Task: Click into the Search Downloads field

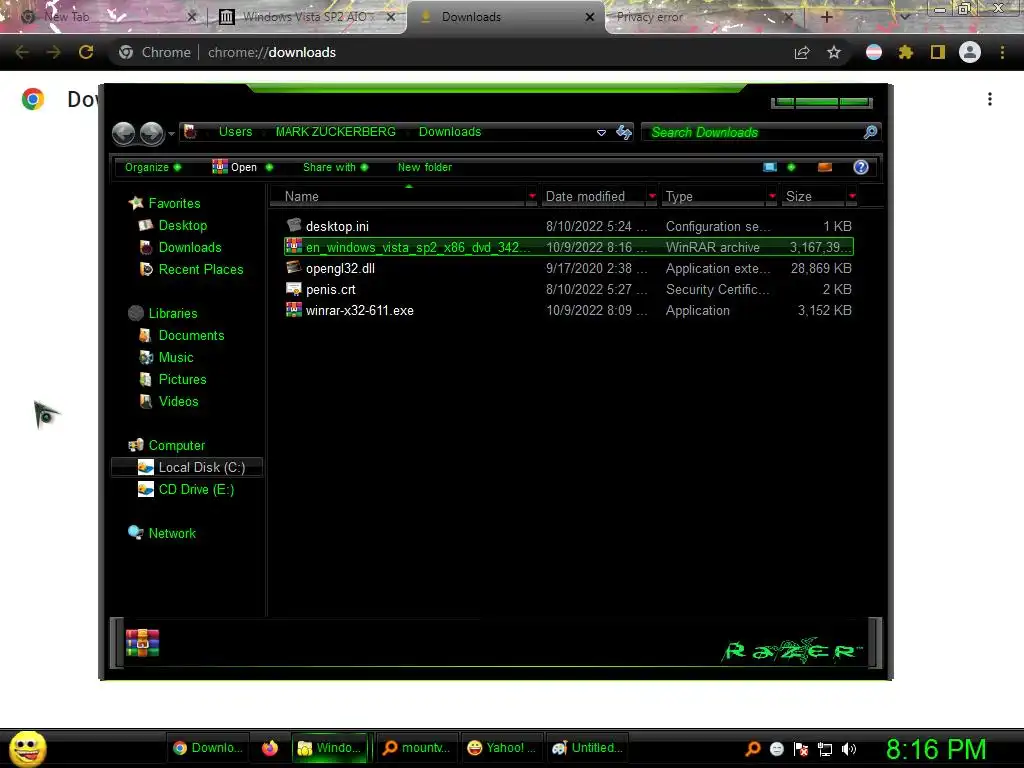Action: click(761, 133)
